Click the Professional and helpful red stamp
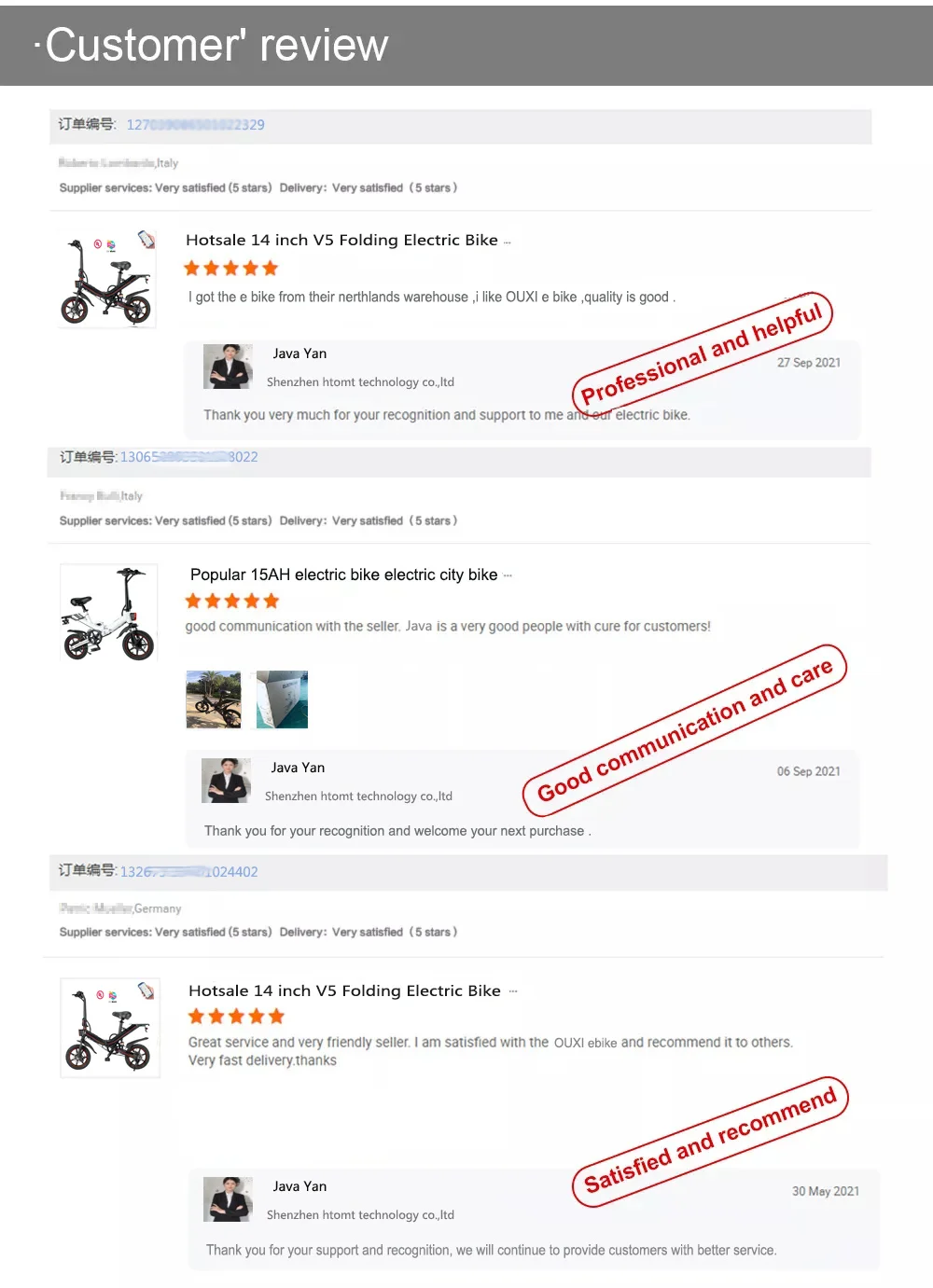933x1288 pixels. pyautogui.click(x=702, y=354)
